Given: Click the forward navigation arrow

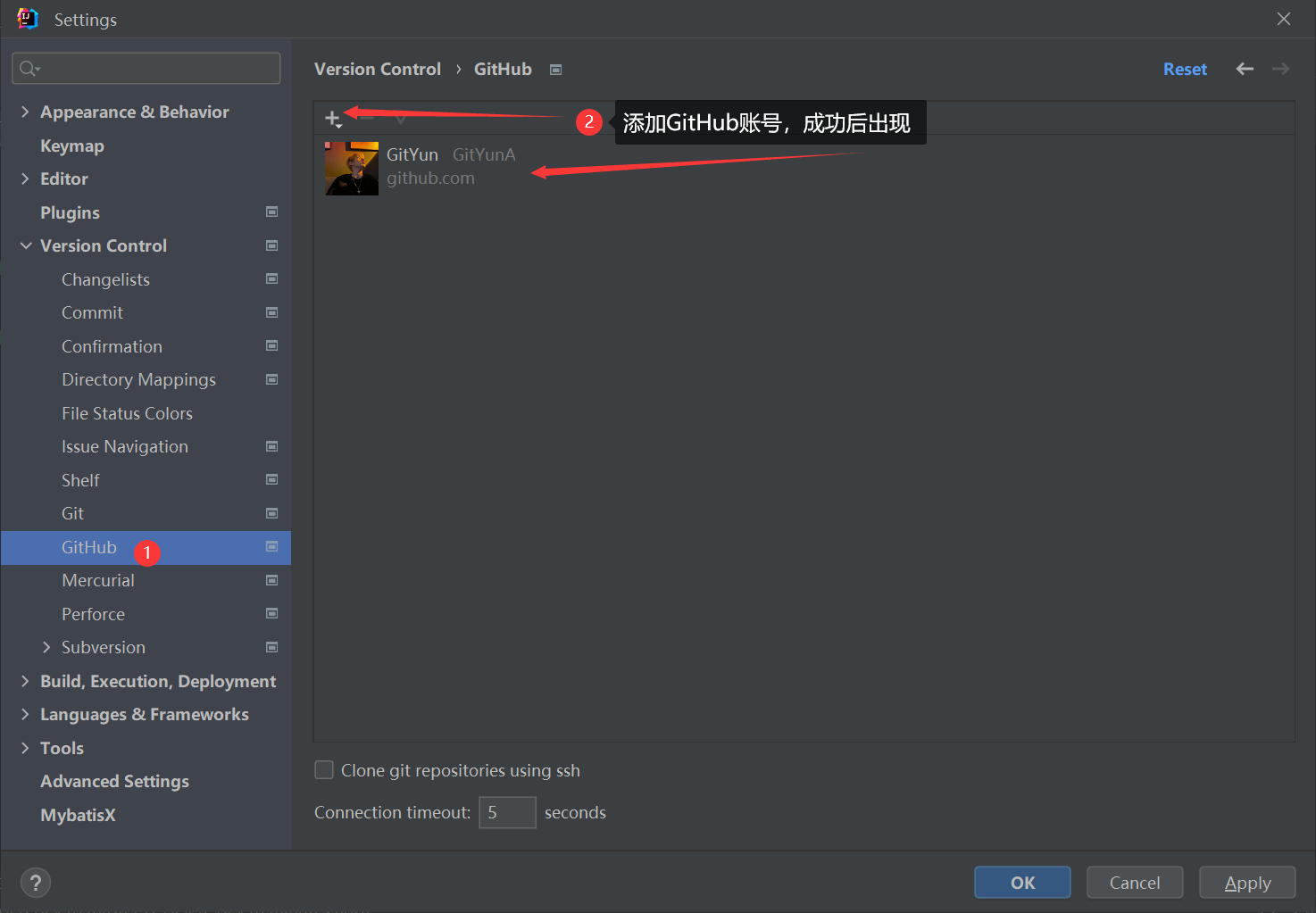Looking at the screenshot, I should tap(1281, 69).
